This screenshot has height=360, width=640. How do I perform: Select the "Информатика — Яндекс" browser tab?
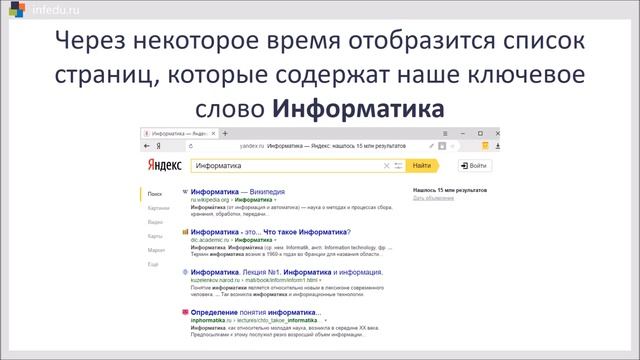coord(180,133)
